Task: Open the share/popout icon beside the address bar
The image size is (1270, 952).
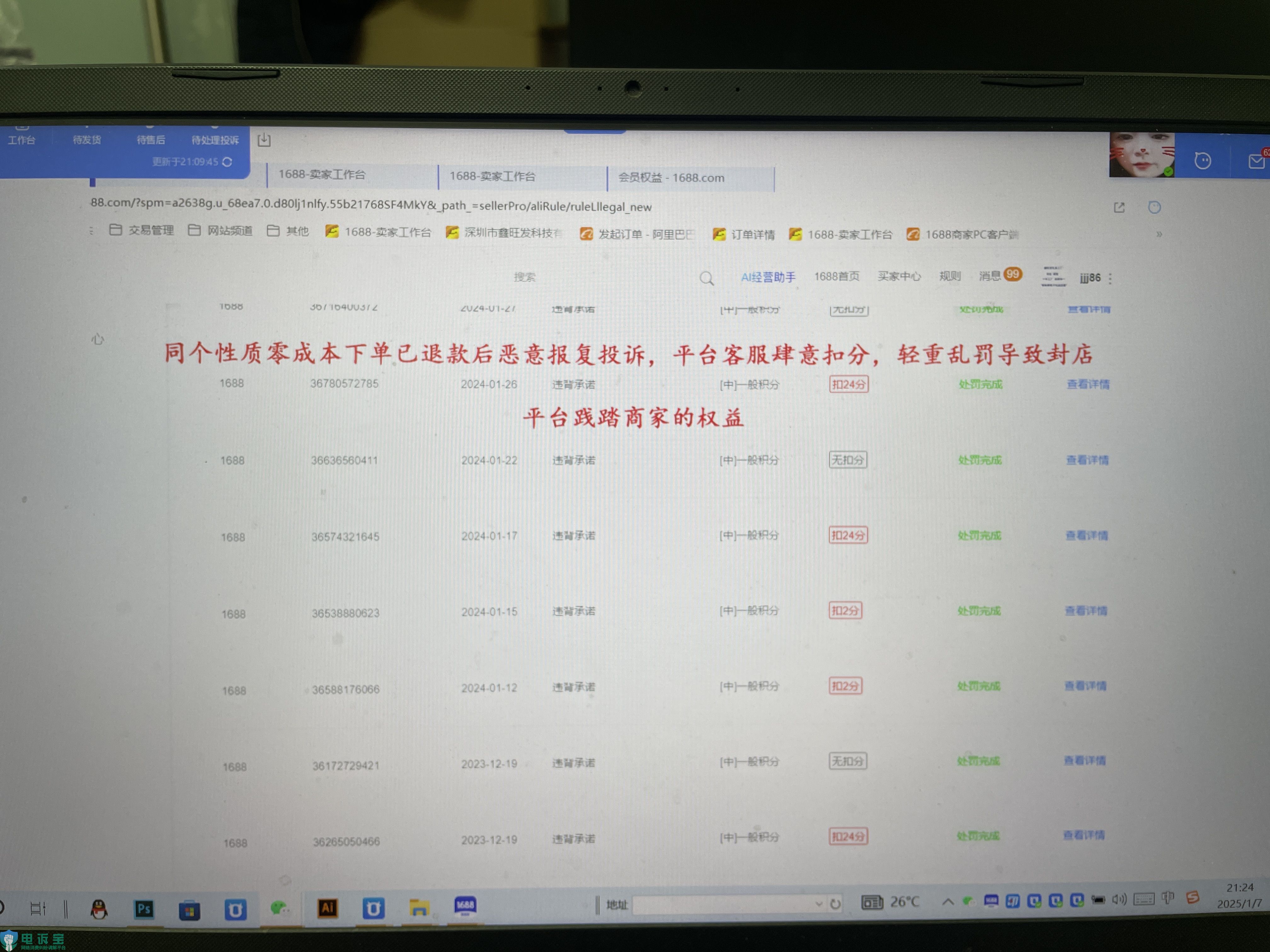Action: click(x=1119, y=207)
